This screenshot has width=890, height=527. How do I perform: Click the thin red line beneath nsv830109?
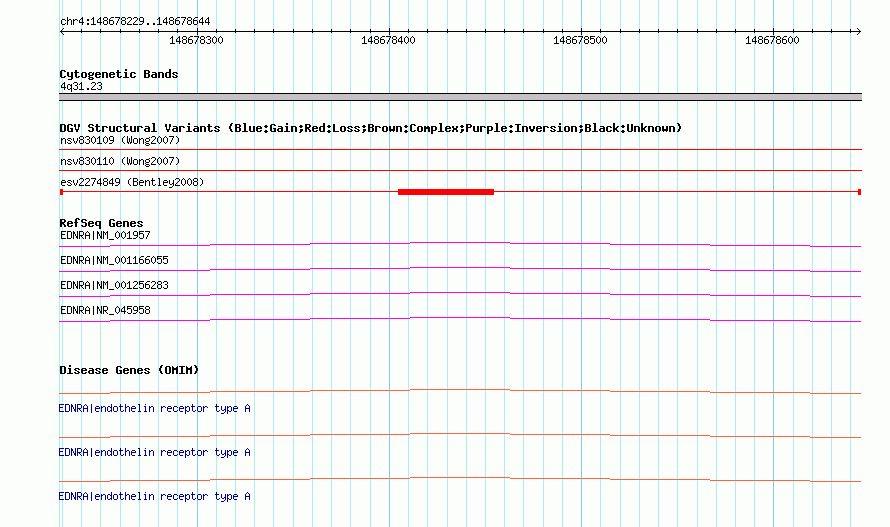460,149
